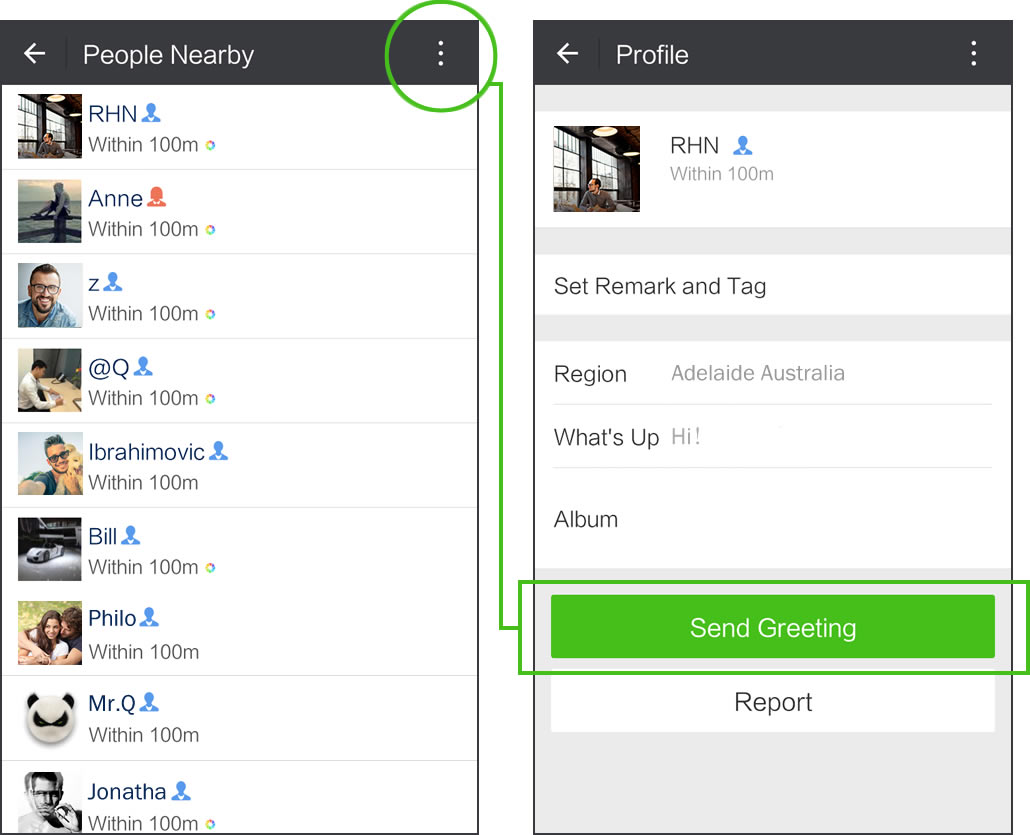
Task: Open the Album row
Action: [x=772, y=519]
